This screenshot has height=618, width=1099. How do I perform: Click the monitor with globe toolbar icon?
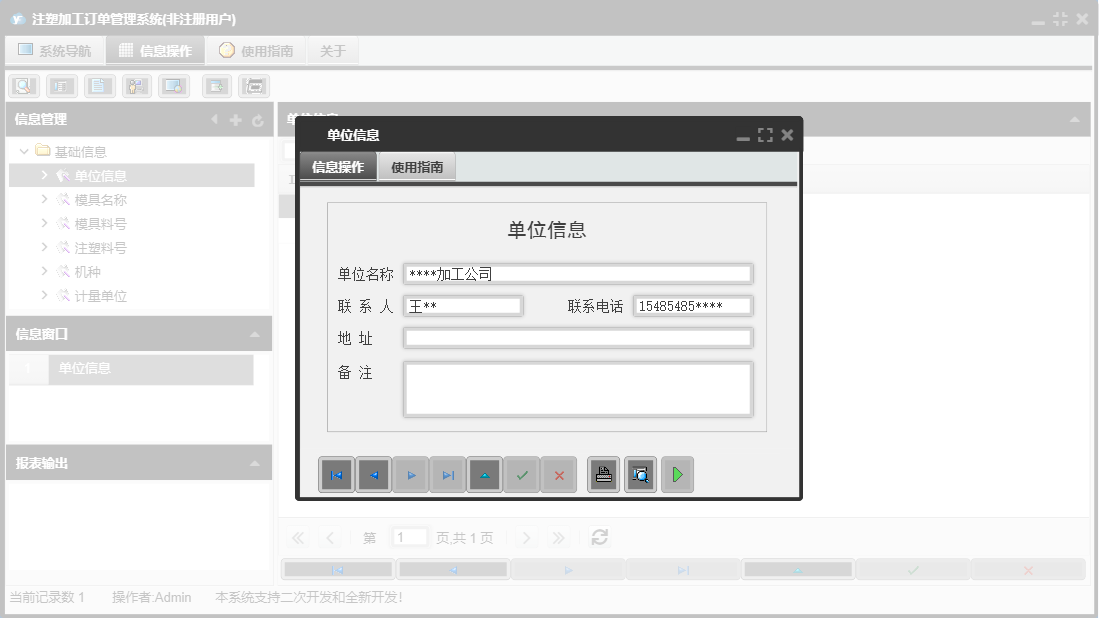(x=174, y=86)
